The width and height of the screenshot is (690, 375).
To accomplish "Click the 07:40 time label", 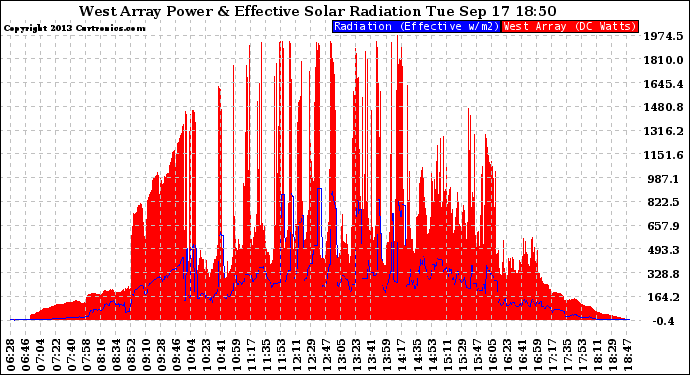I will pyautogui.click(x=71, y=354).
